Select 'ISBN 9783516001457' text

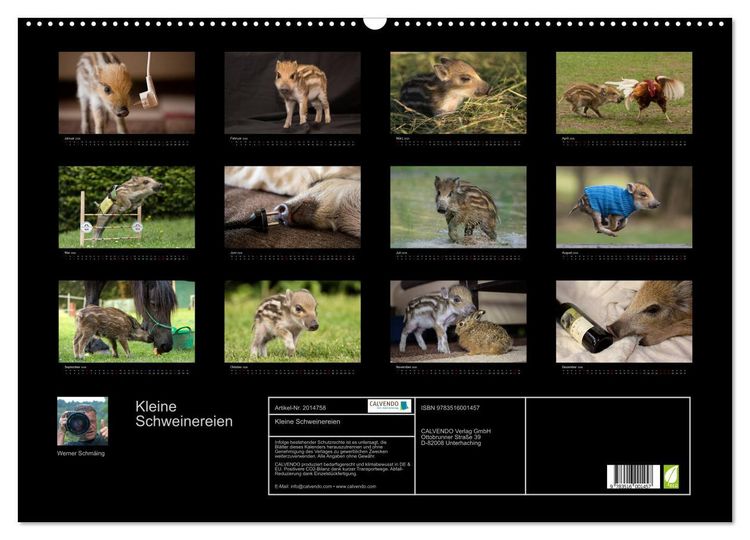(450, 408)
